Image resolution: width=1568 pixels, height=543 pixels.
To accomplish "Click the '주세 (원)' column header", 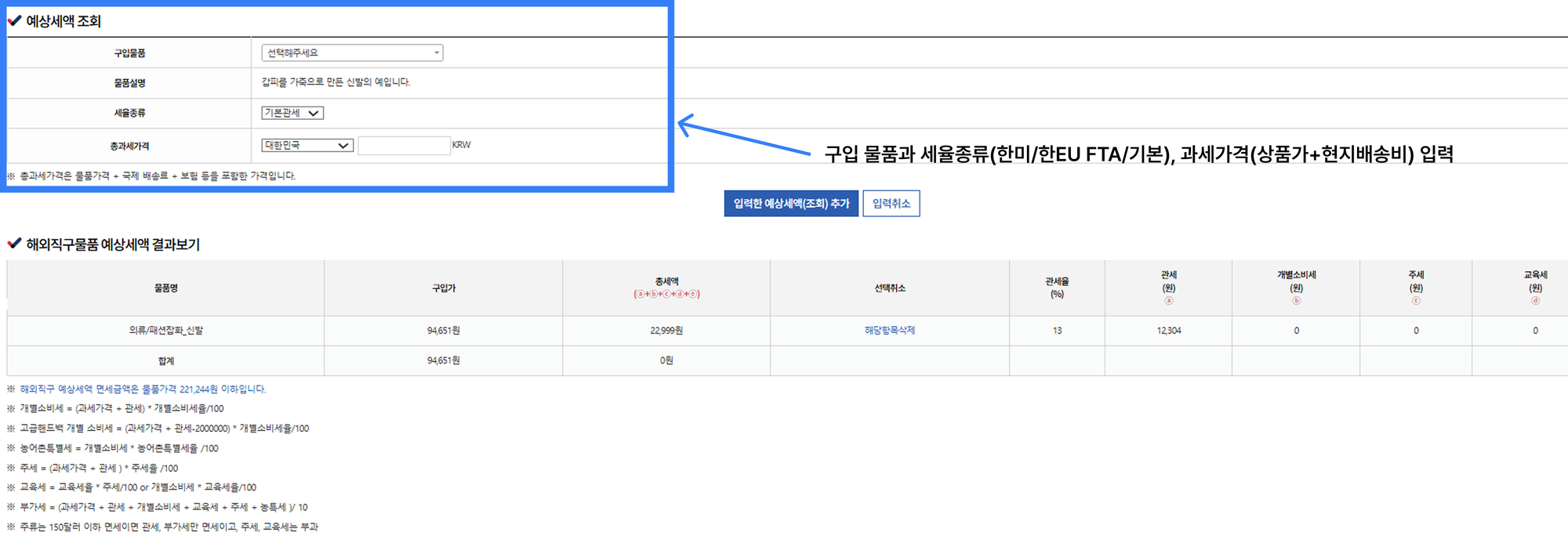I will 1416,288.
